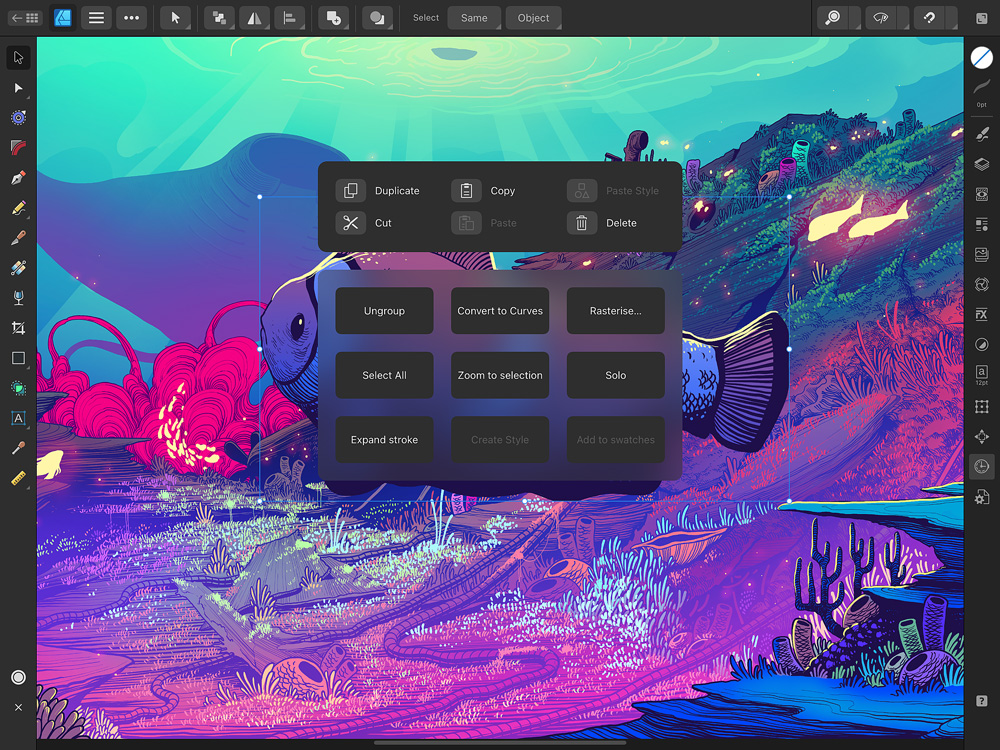Open the Document hamburger menu
Screen dimensions: 1000x750
(96, 18)
